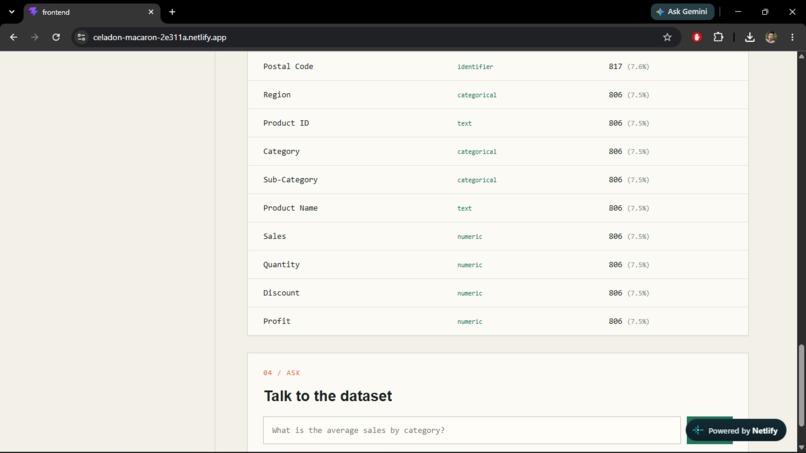Click the Sales row label
The image size is (806, 453).
(x=274, y=236)
